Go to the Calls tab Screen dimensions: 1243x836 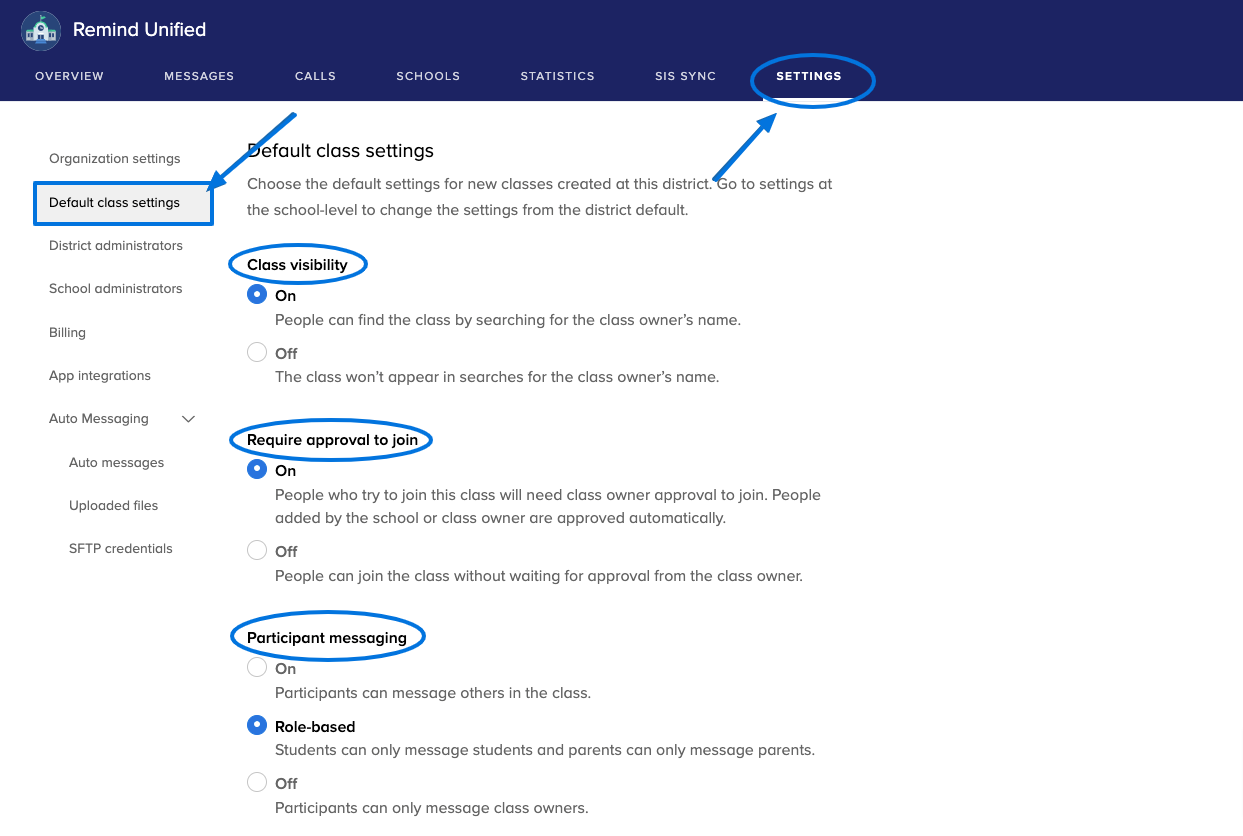pyautogui.click(x=315, y=76)
